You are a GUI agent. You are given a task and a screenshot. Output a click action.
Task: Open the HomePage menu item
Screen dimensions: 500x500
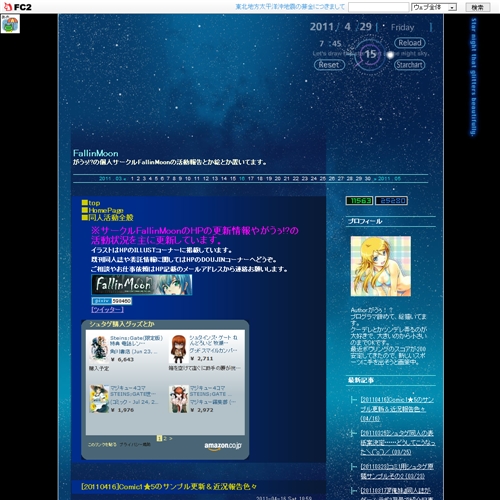pyautogui.click(x=106, y=210)
